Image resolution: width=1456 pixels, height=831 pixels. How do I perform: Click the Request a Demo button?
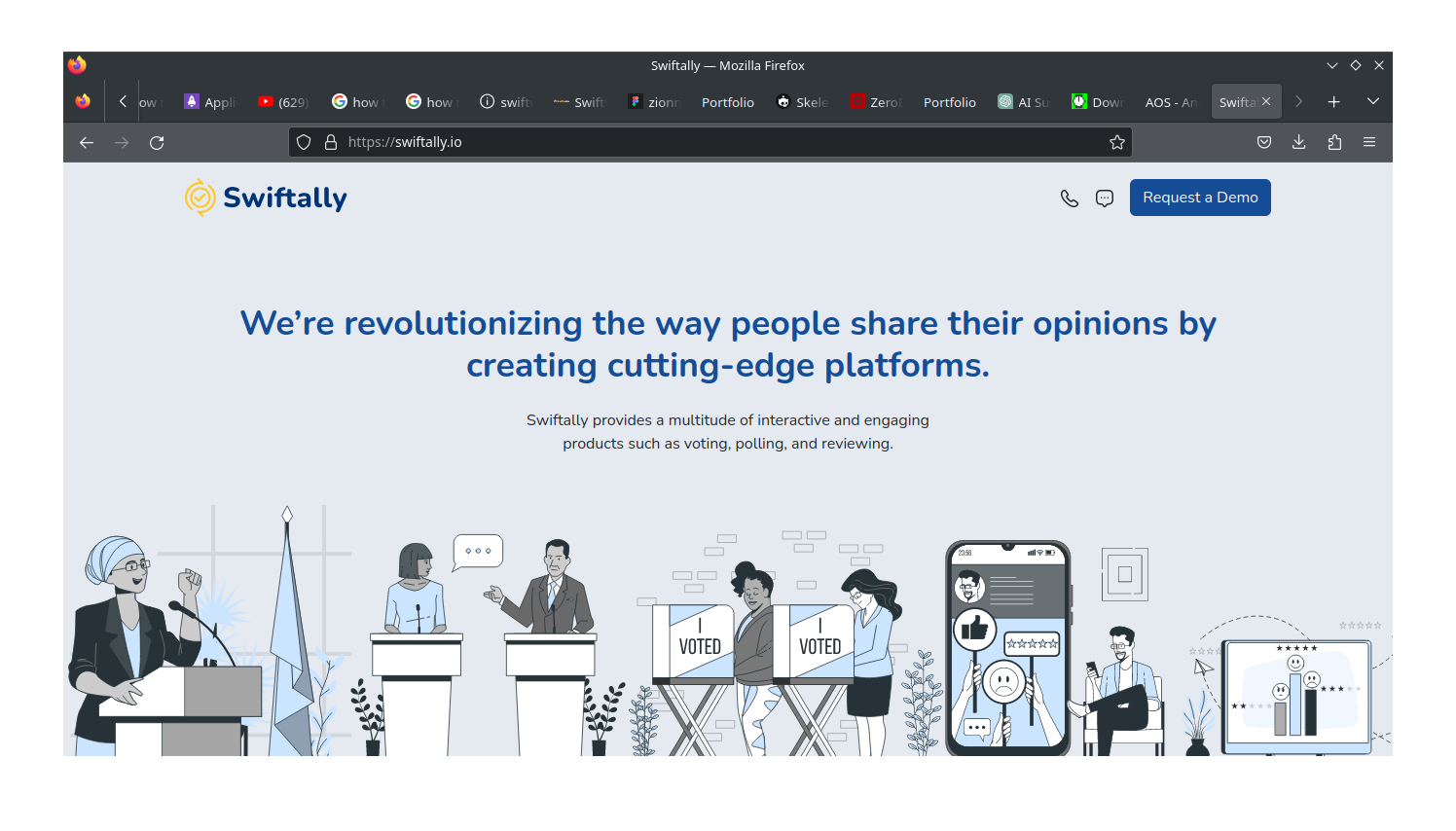1199,198
